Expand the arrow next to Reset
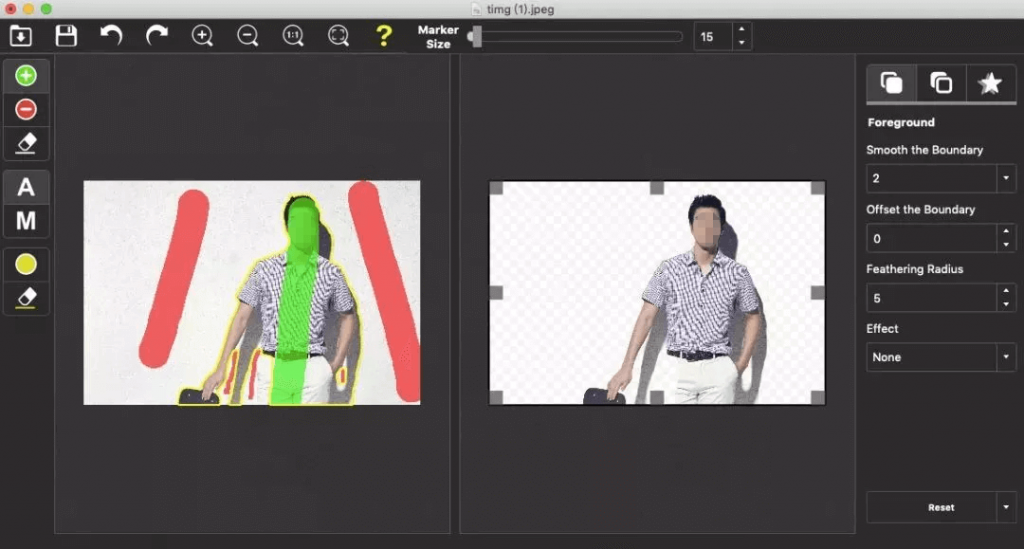Viewport: 1024px width, 549px height. coord(1006,507)
